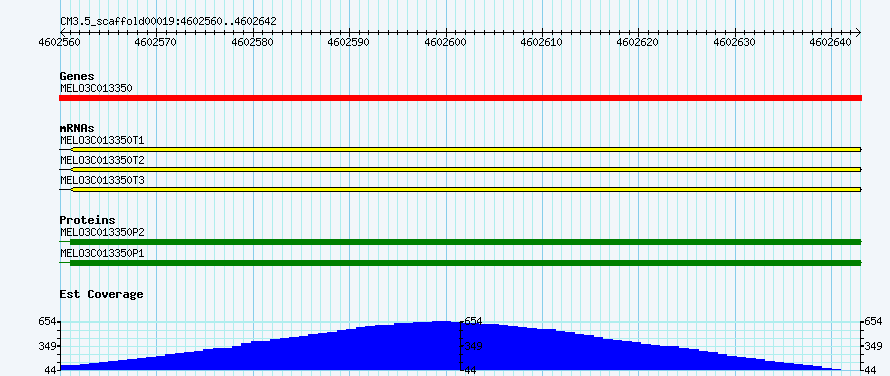Open the MELO3C013350T1 mRNA label
Viewport: 890px width, 376px height.
coord(102,140)
